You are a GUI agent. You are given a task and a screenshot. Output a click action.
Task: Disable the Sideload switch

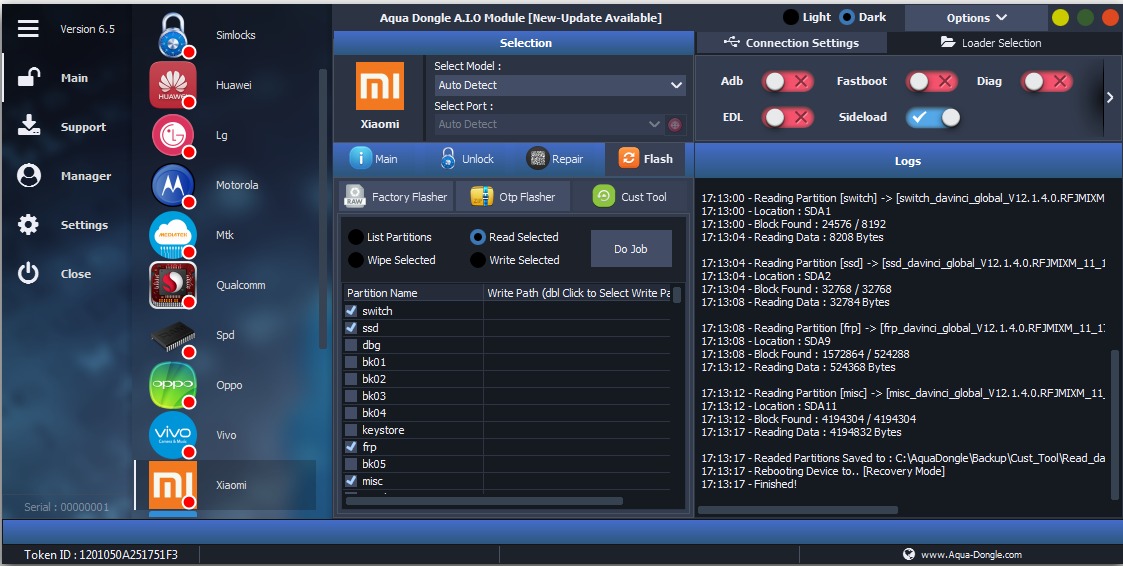click(x=933, y=117)
